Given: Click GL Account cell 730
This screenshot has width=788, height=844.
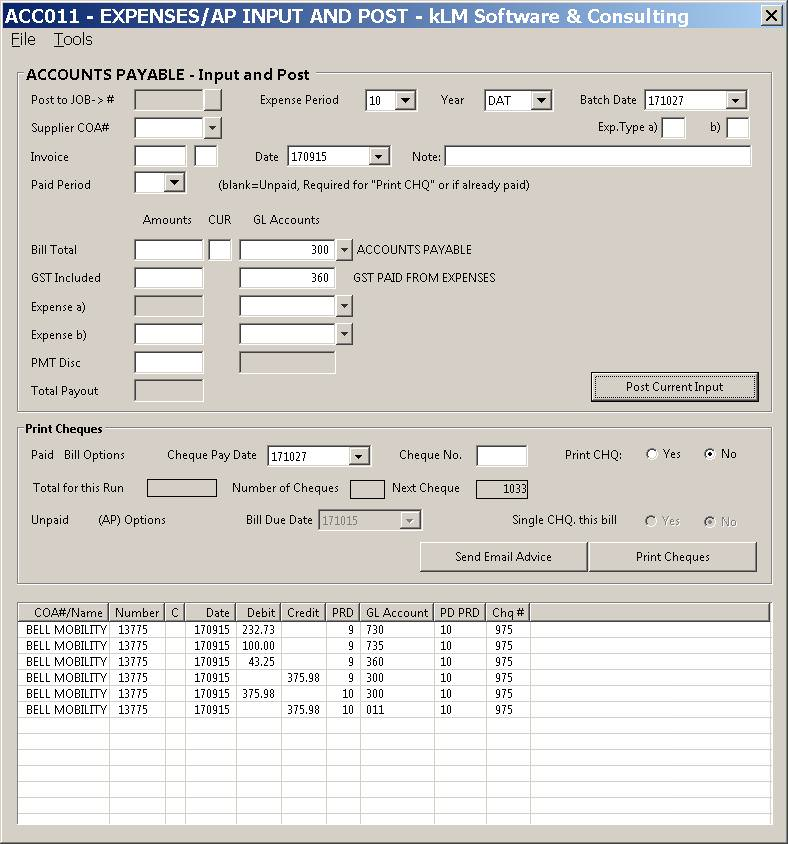Looking at the screenshot, I should click(397, 630).
